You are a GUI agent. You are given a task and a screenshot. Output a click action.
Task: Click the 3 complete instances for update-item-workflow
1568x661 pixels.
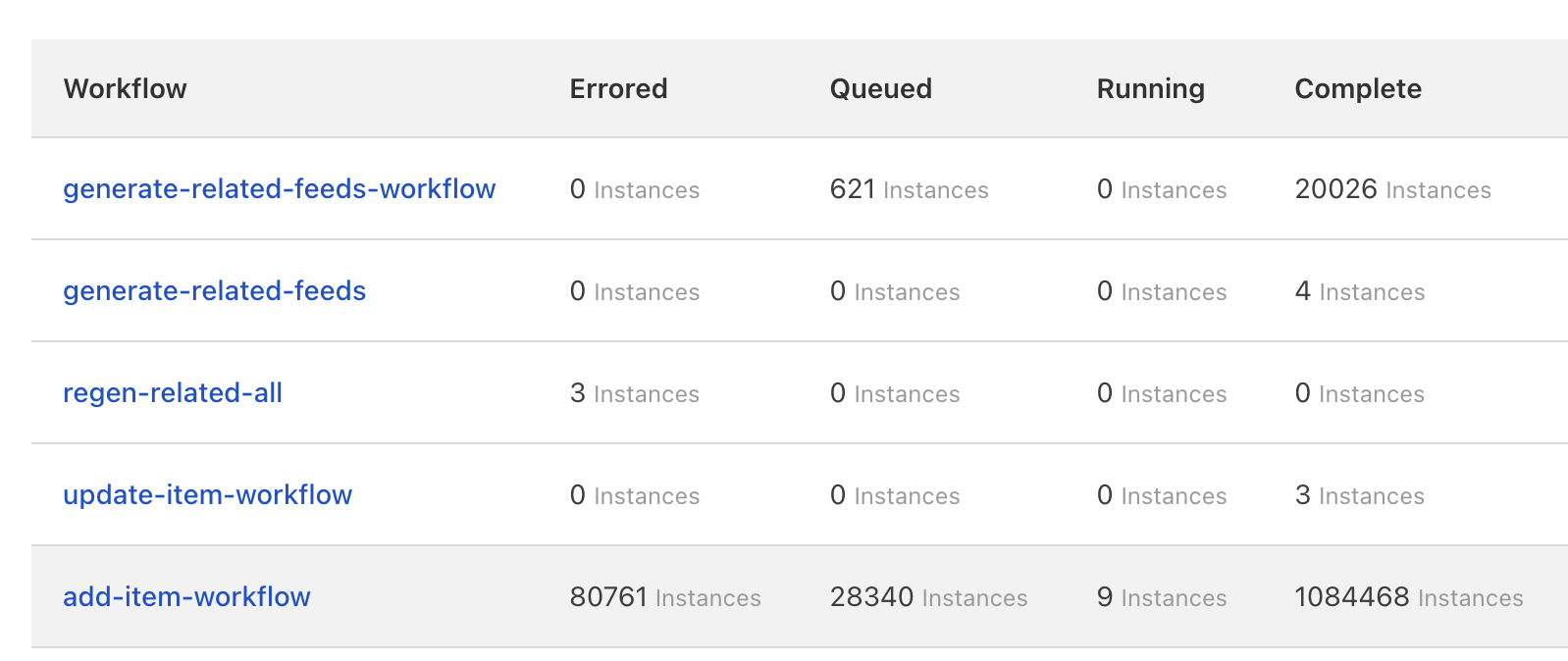[x=1359, y=495]
